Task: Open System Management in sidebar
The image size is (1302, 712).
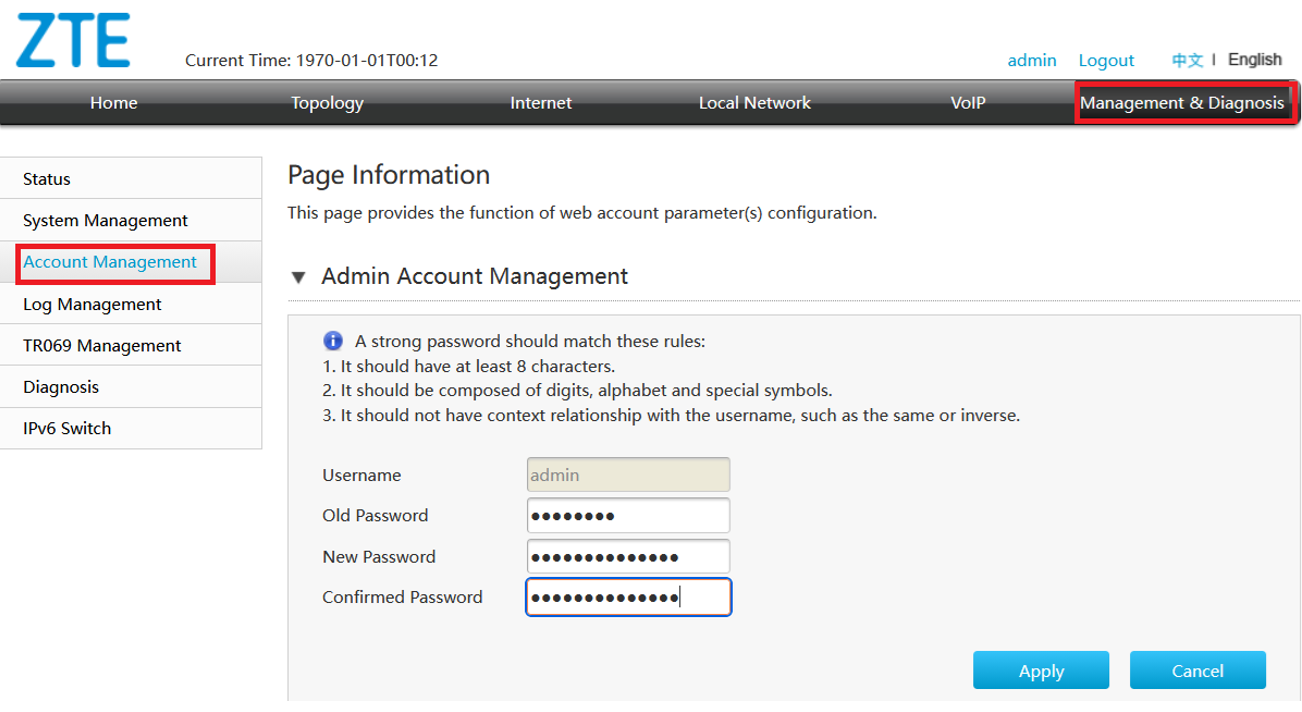Action: [x=105, y=220]
